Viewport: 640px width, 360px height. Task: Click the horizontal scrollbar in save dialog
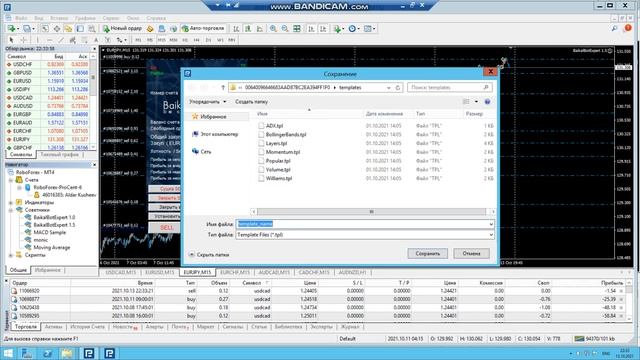click(x=371, y=211)
